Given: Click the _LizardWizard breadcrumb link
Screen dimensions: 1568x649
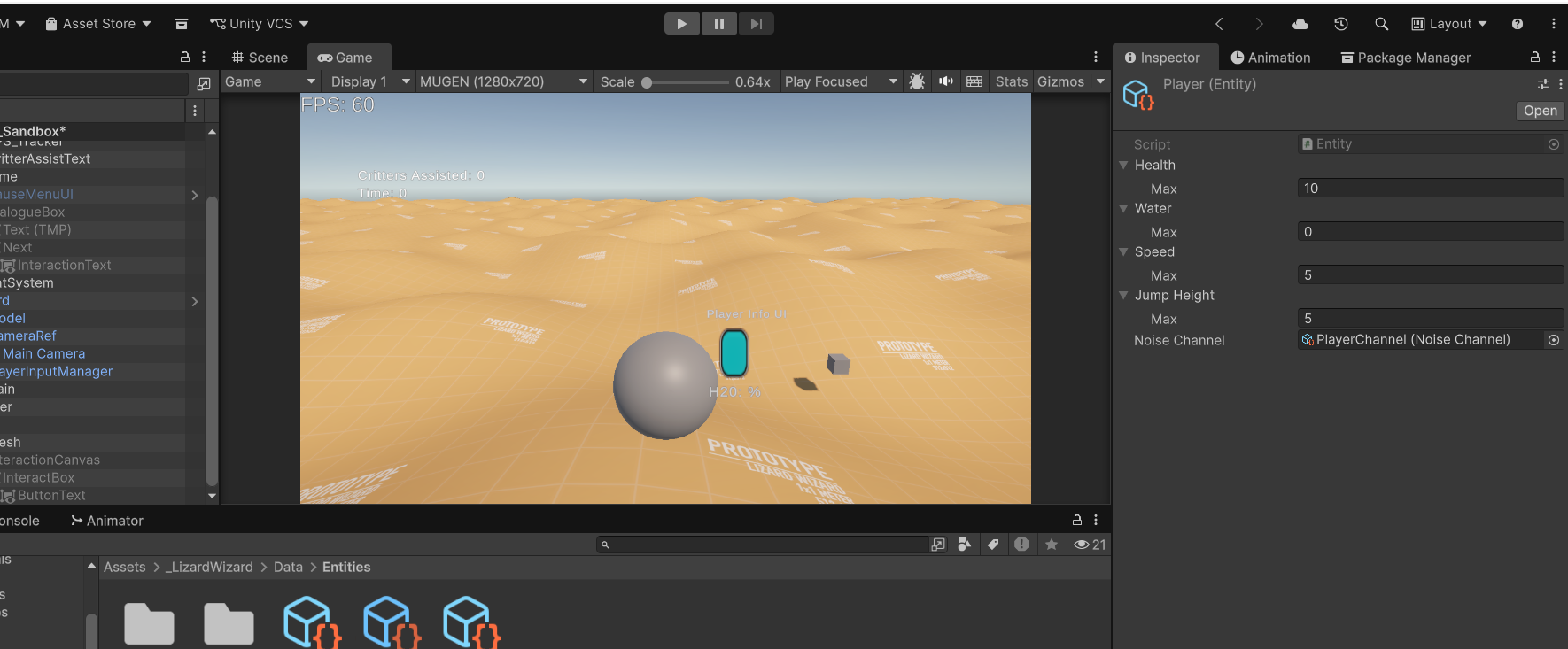Looking at the screenshot, I should coord(209,568).
